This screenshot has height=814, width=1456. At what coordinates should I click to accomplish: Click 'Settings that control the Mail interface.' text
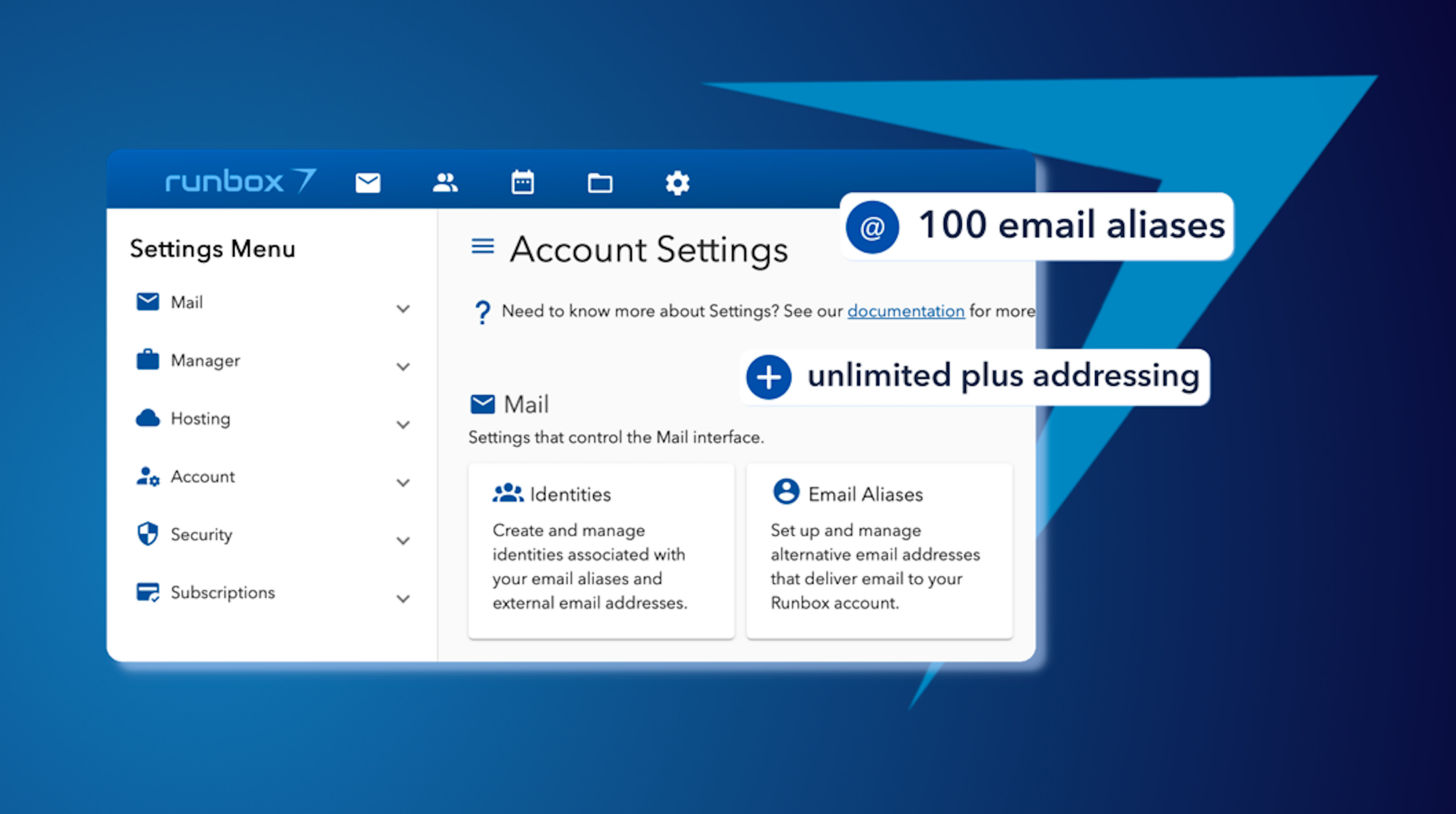click(x=616, y=437)
